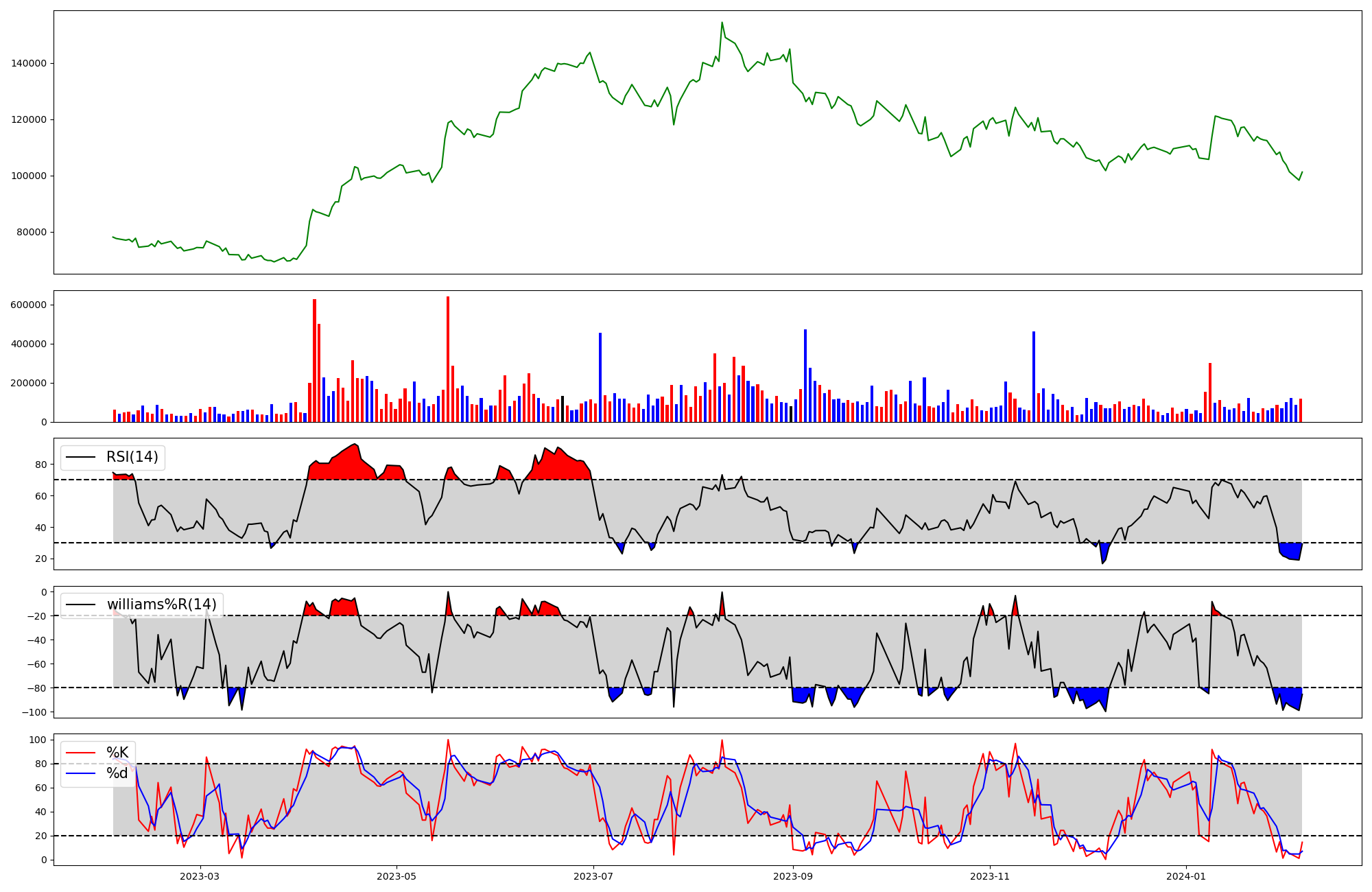Screen dimensions: 1372x892
Task: Select the 2023-07 date axis label
Action: [593, 876]
